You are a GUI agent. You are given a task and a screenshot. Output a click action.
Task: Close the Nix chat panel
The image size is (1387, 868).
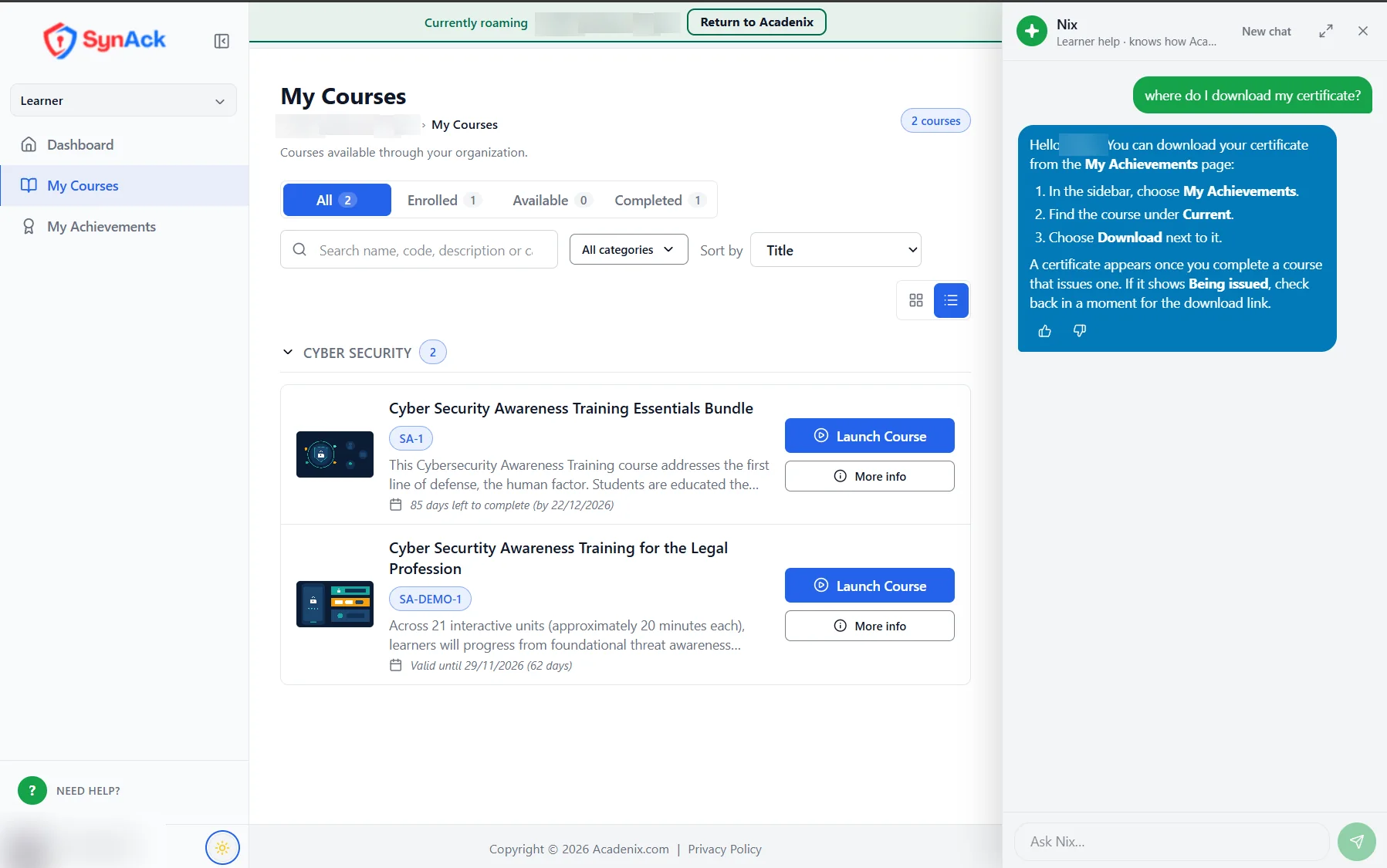[x=1363, y=31]
